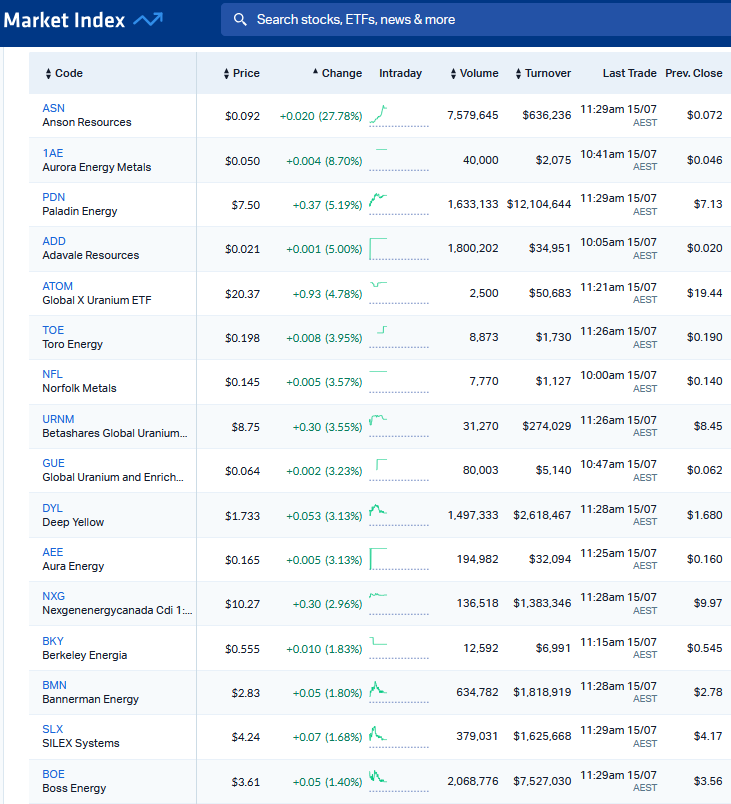Click the Bannerman Energy intraday sparkline

(398, 692)
